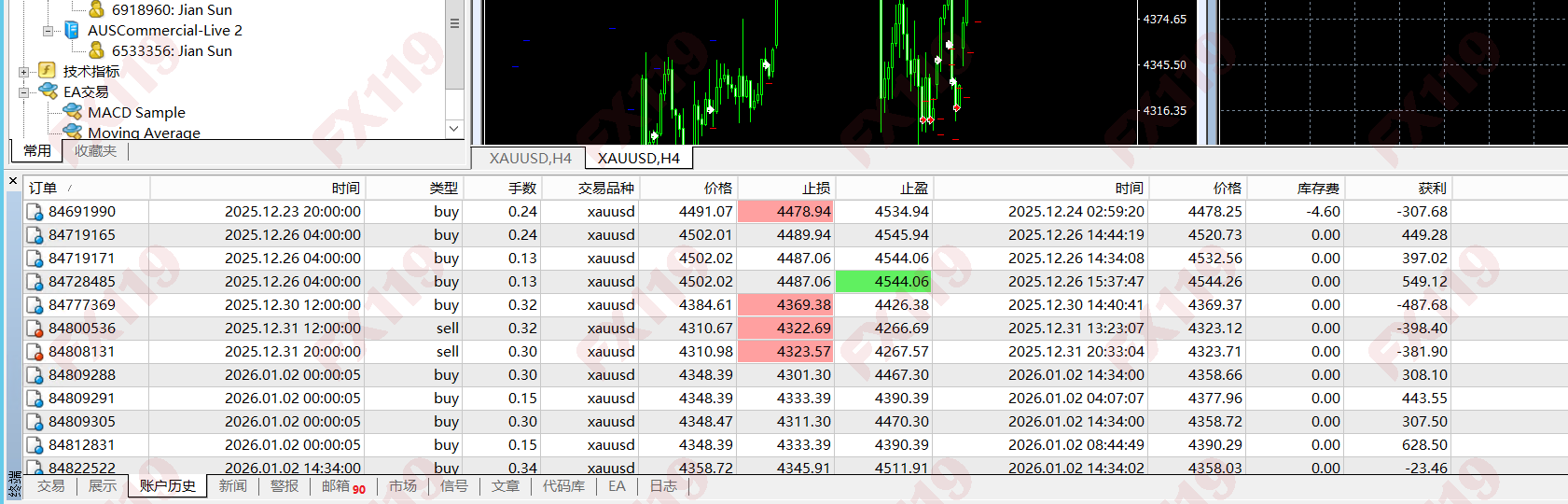
Task: Click the order icon for buy 84691990
Action: click(x=35, y=212)
